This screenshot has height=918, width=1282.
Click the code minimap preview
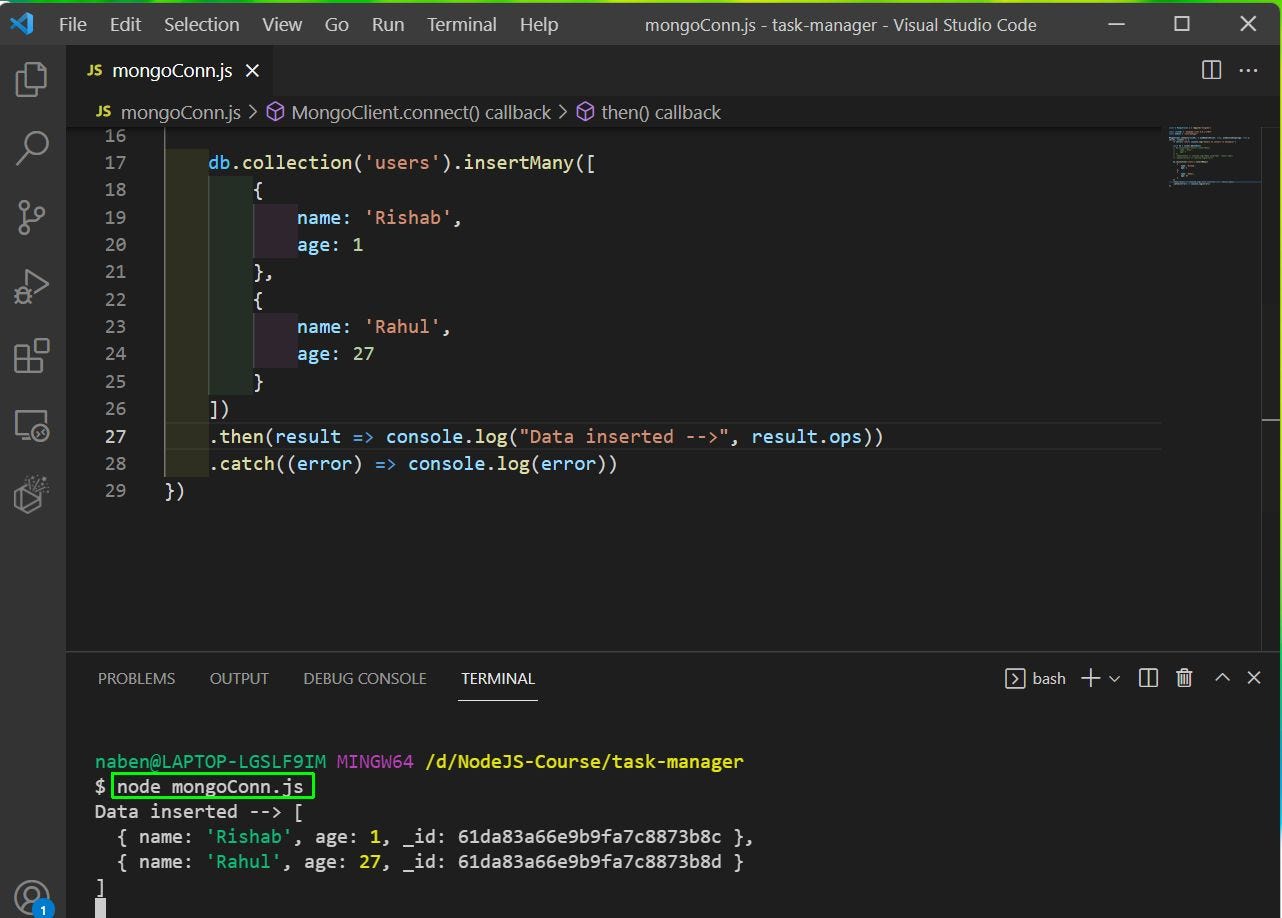click(1213, 156)
